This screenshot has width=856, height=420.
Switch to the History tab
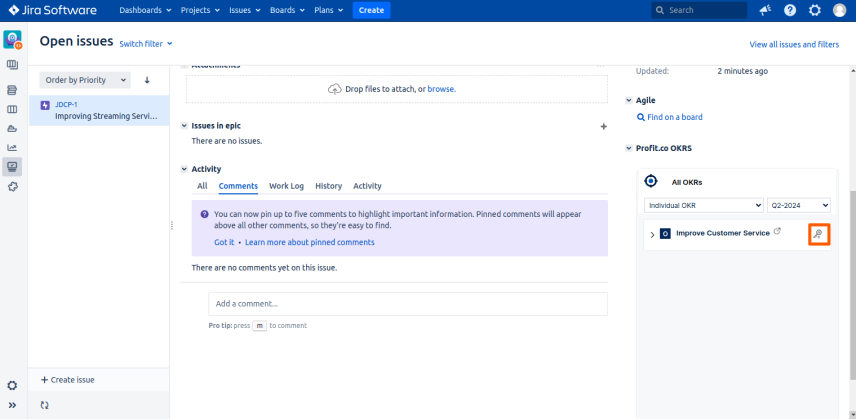point(329,186)
